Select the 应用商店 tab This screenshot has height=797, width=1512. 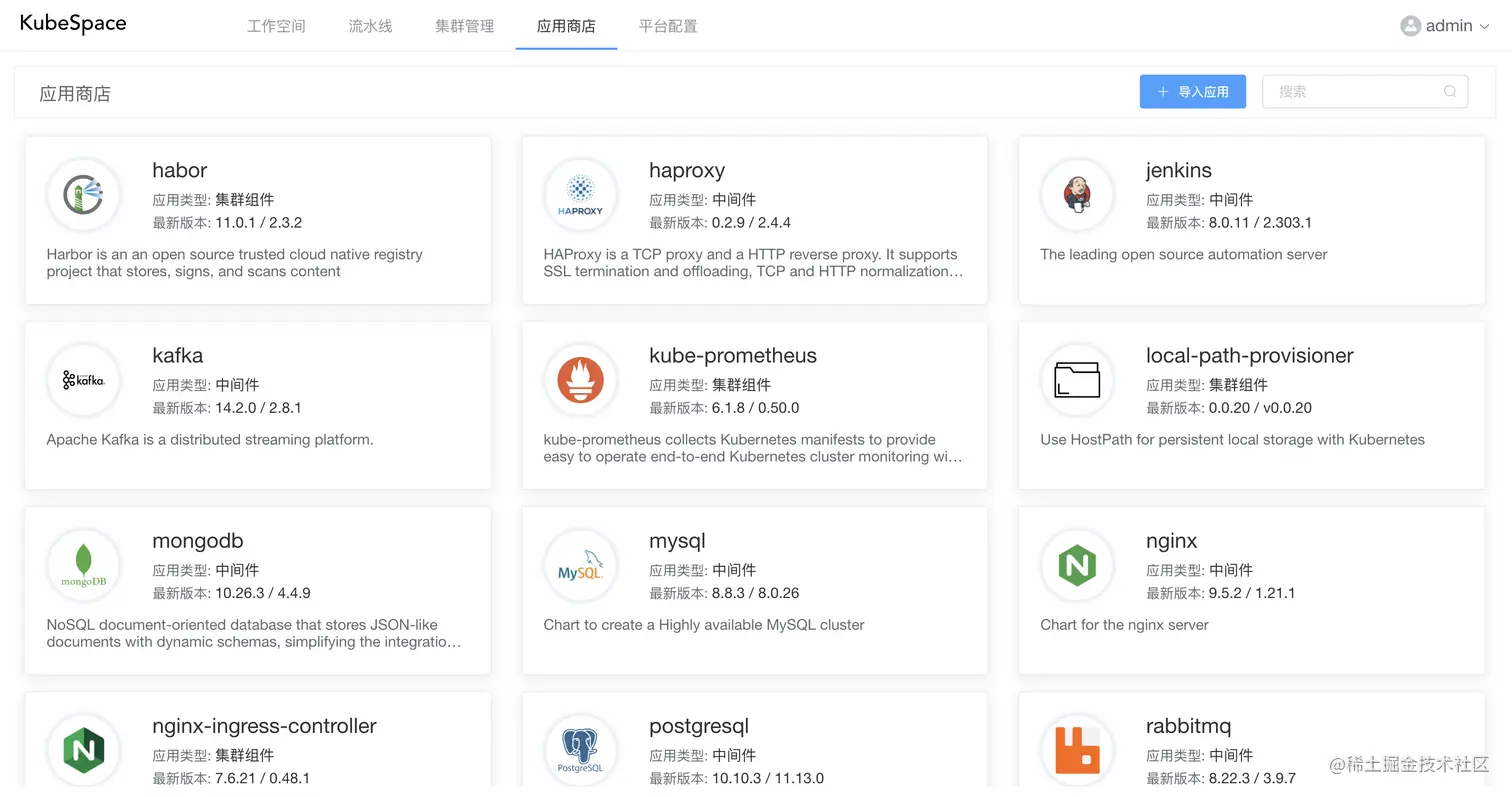pyautogui.click(x=566, y=26)
